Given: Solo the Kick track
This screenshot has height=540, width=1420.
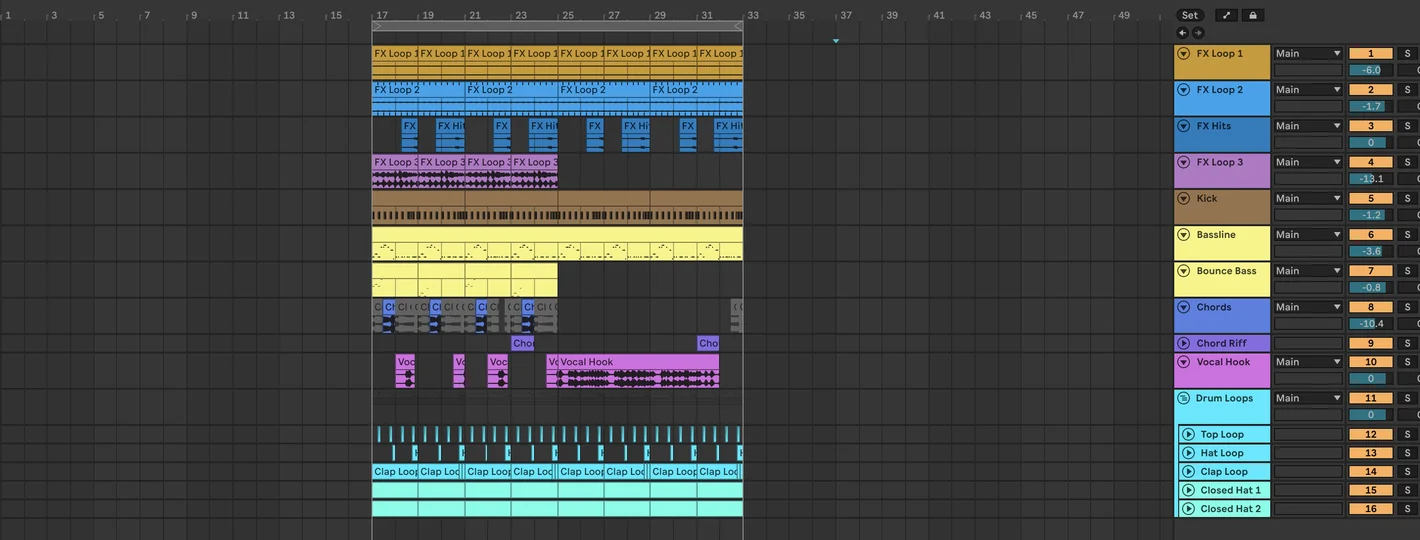Looking at the screenshot, I should point(1407,198).
